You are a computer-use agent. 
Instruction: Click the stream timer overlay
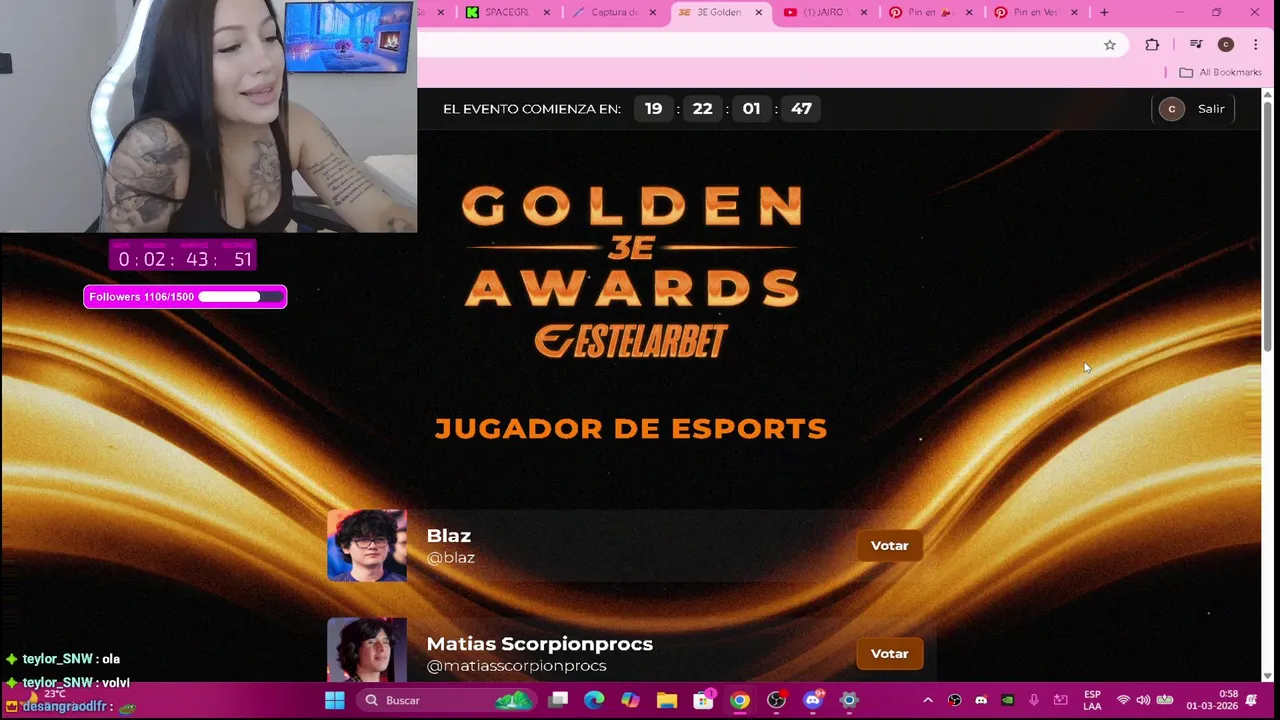coord(183,256)
